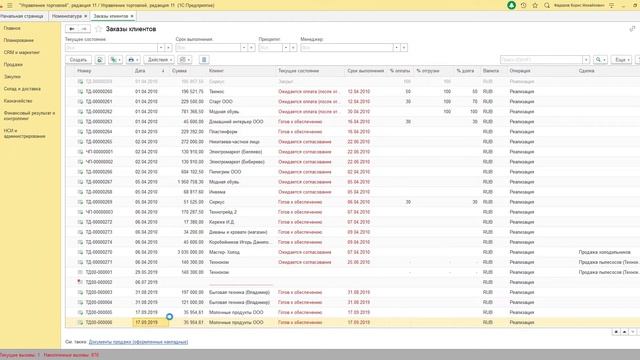Open the Склад и доставка section
This screenshot has width=640, height=360.
pos(22,89)
